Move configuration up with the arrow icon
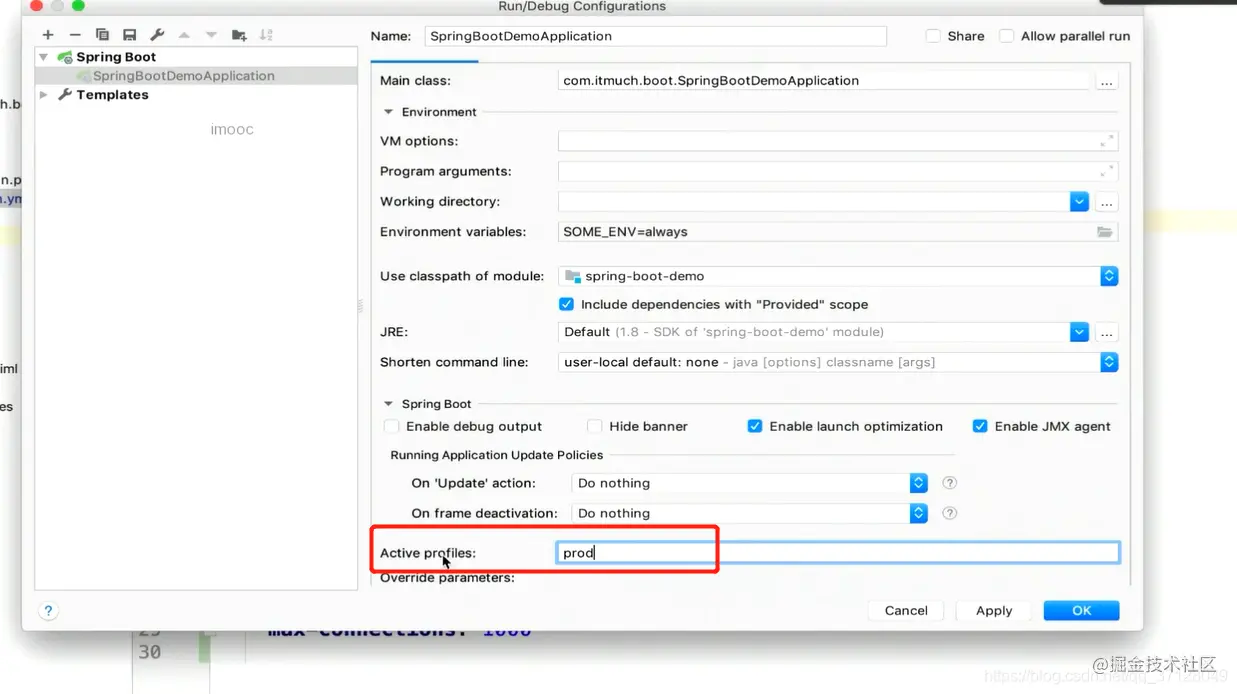 click(184, 35)
